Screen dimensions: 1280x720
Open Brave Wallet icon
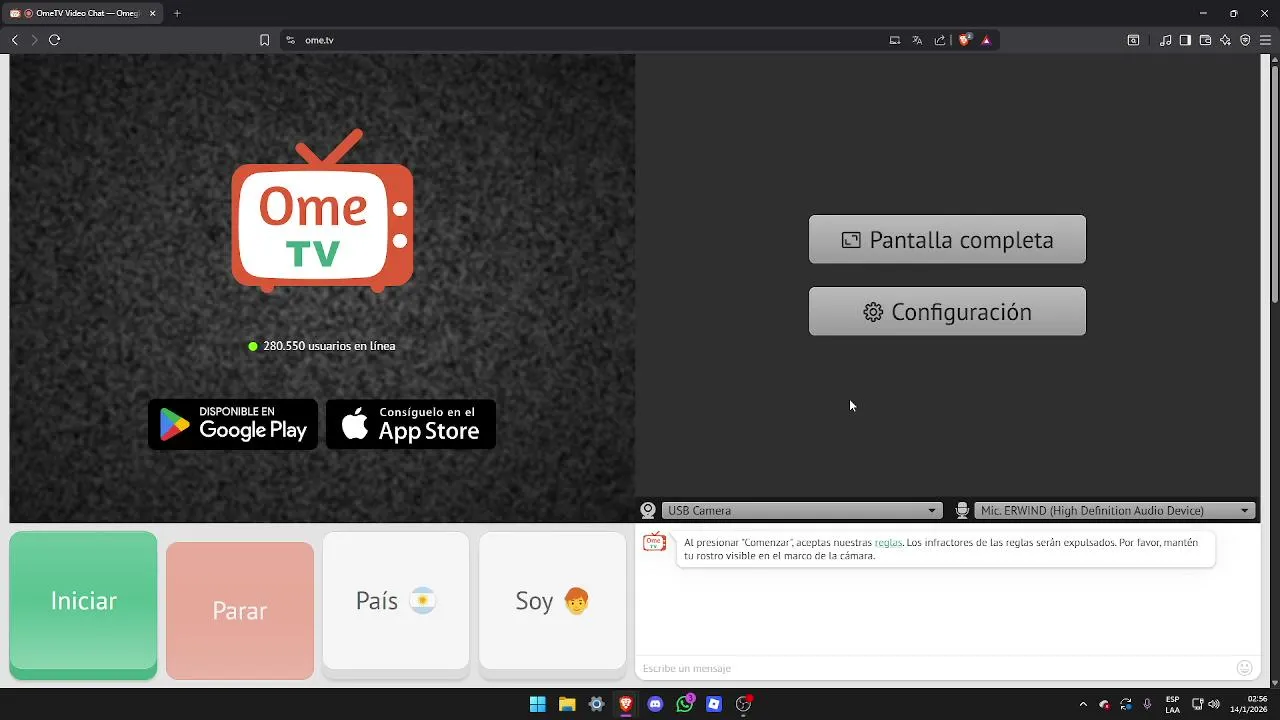(x=1205, y=40)
